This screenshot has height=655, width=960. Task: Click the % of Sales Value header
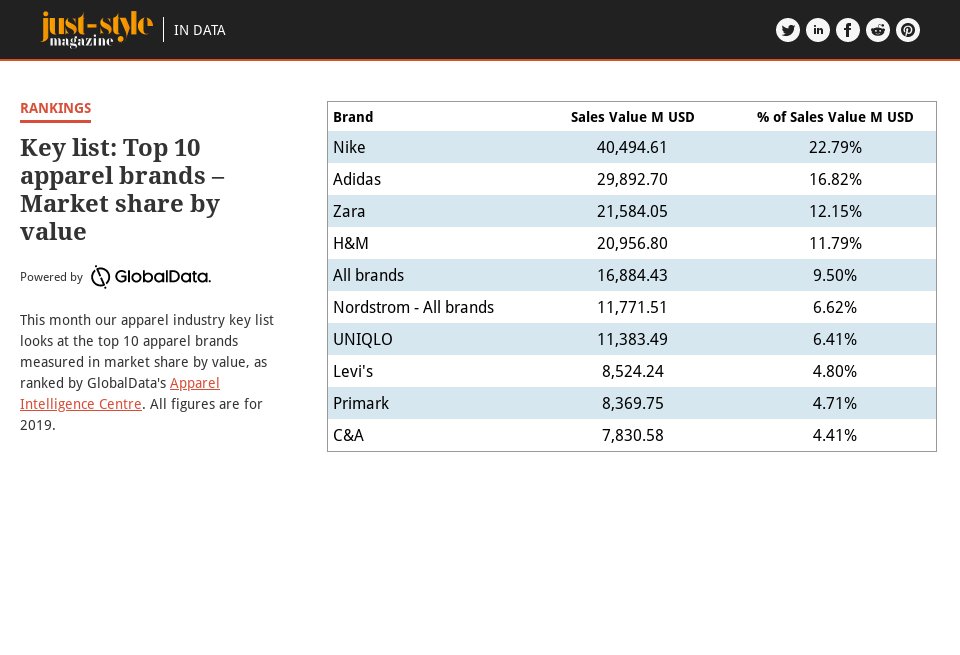tap(835, 117)
